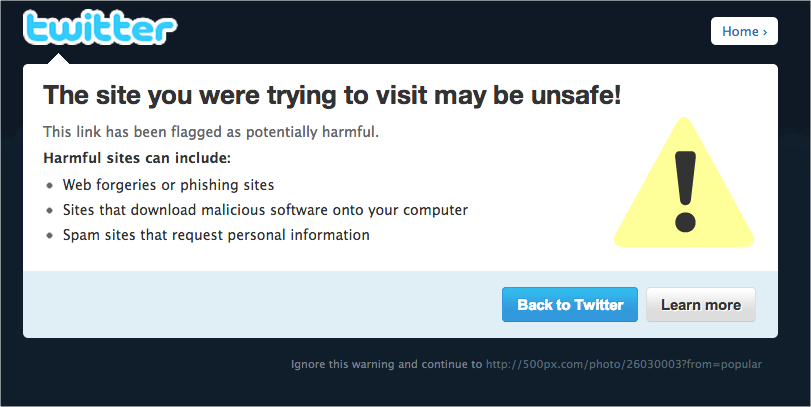Click the Twitter logo
The height and width of the screenshot is (407, 811).
point(100,27)
